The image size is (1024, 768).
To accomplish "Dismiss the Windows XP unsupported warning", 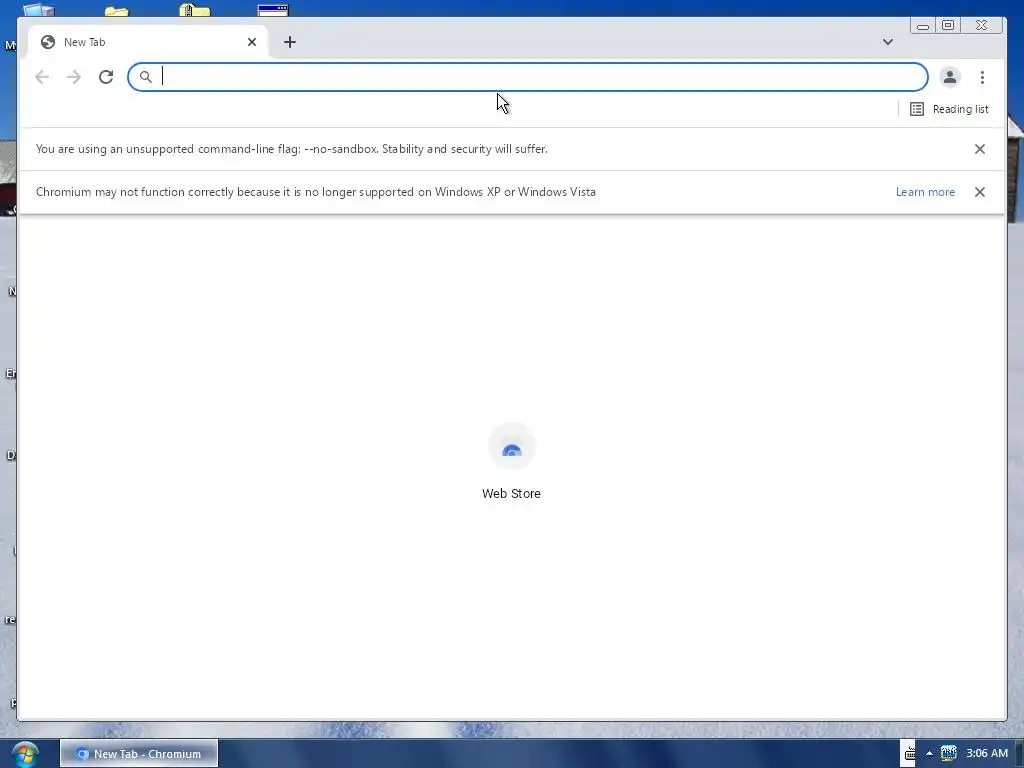I will (980, 192).
